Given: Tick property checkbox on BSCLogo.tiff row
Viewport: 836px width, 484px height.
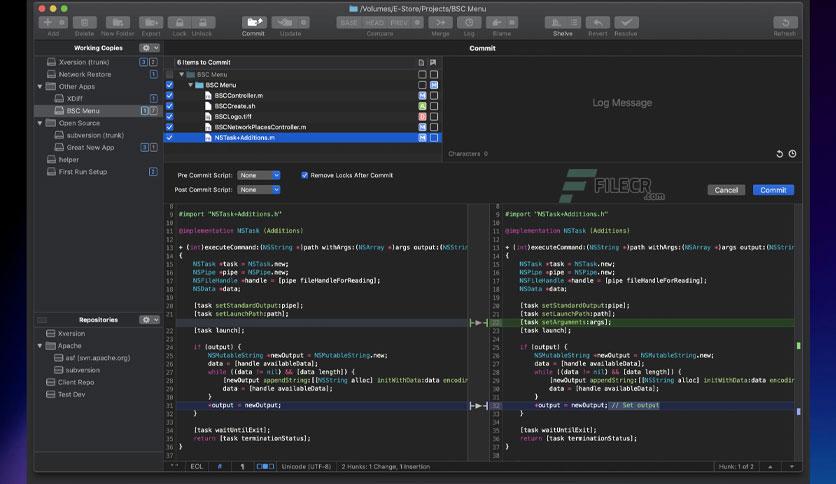Looking at the screenshot, I should tap(434, 116).
